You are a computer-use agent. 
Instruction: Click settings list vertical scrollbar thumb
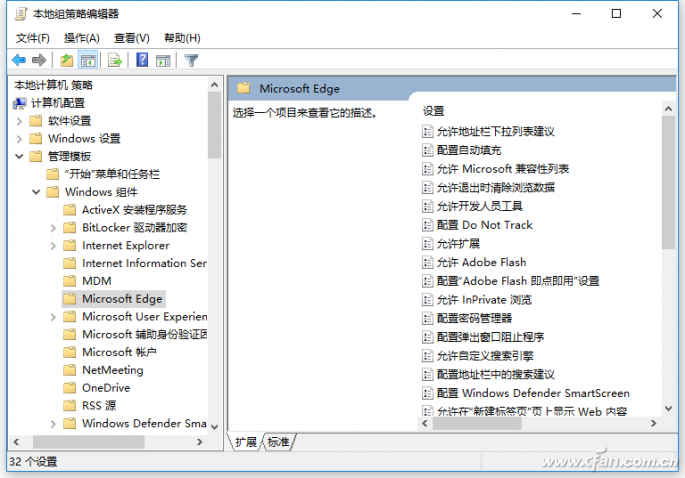[668, 182]
